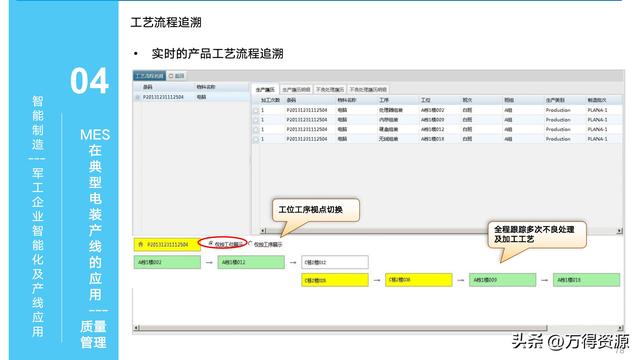Select the P20131231112504 row in the left list
640x360 pixels.
pyautogui.click(x=191, y=97)
